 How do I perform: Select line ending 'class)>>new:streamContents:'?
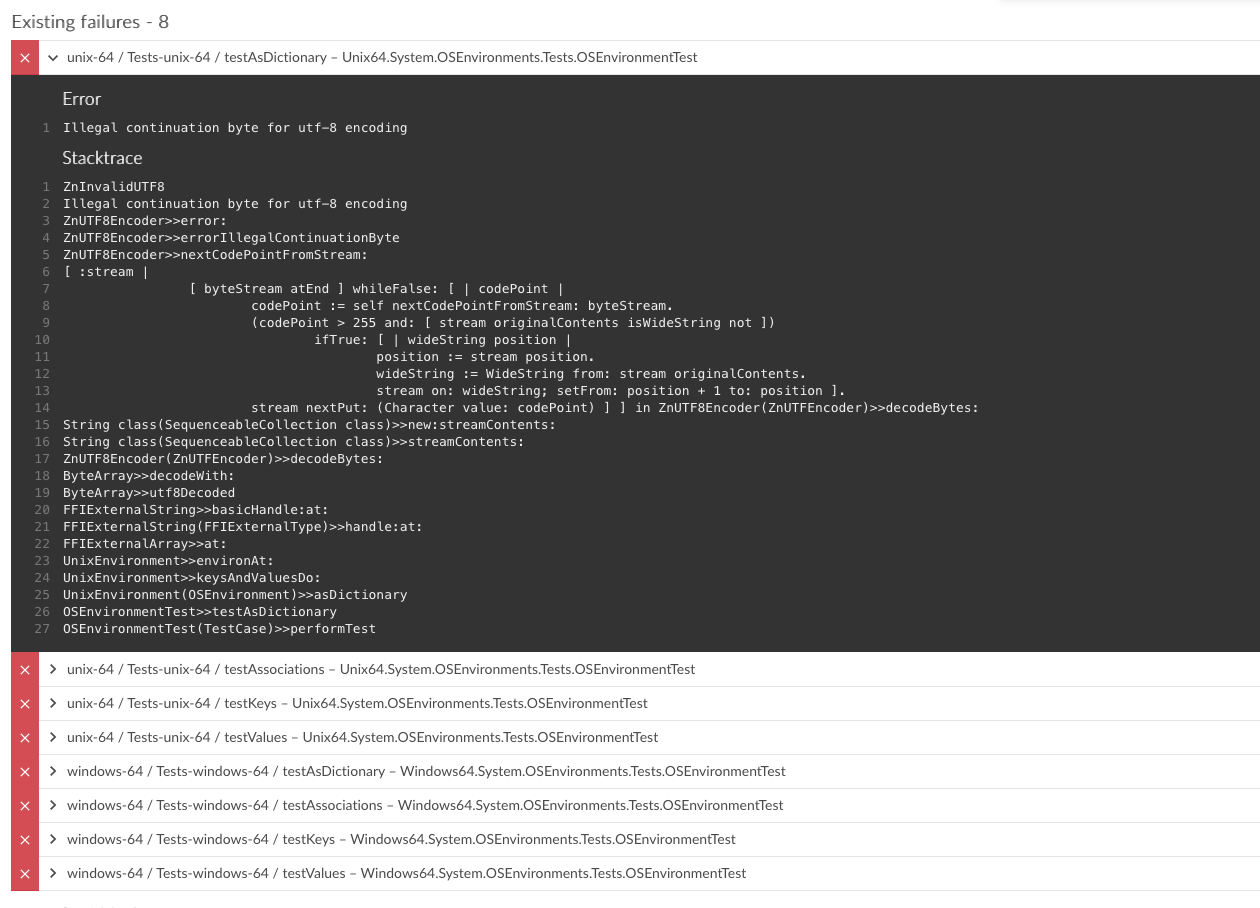click(x=309, y=425)
